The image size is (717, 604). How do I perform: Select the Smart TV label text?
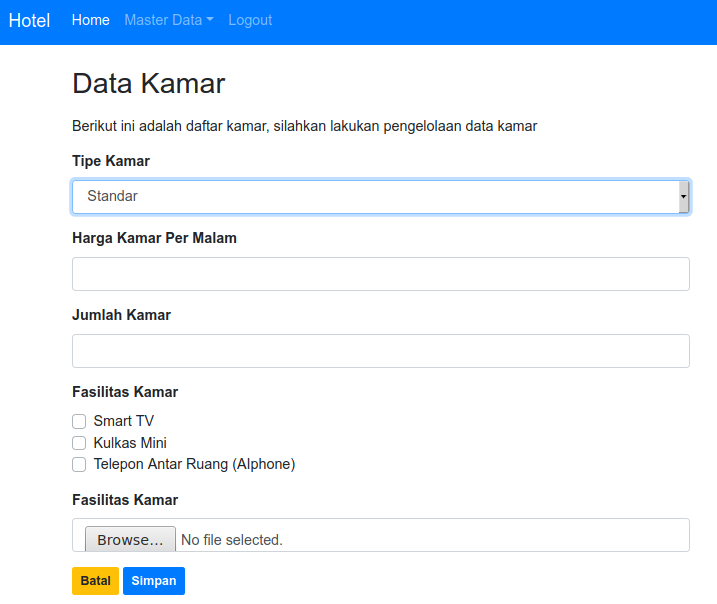[x=123, y=421]
